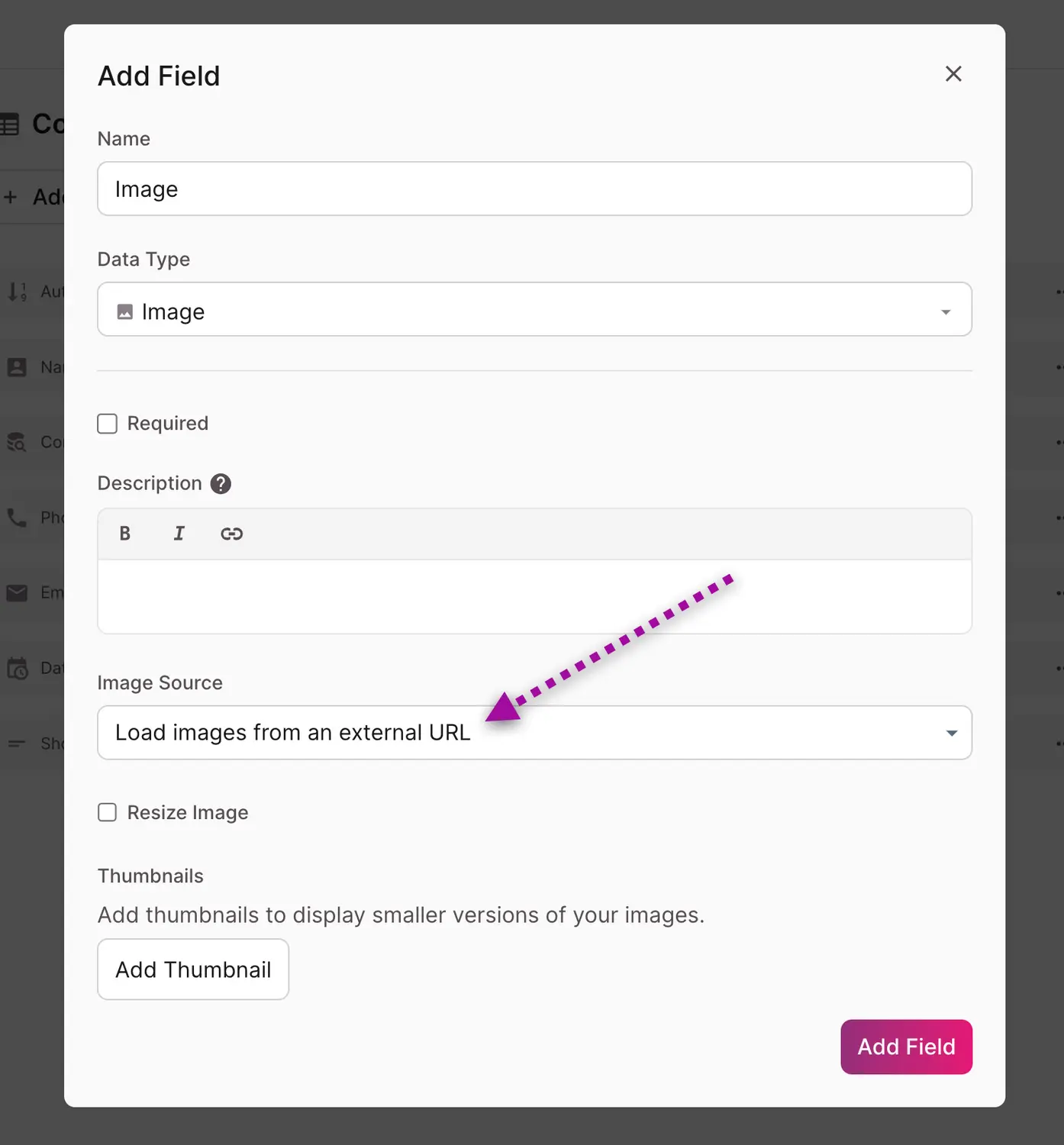The height and width of the screenshot is (1145, 1064).
Task: Click the auto-number sort icon in sidebar
Action: pos(17,292)
